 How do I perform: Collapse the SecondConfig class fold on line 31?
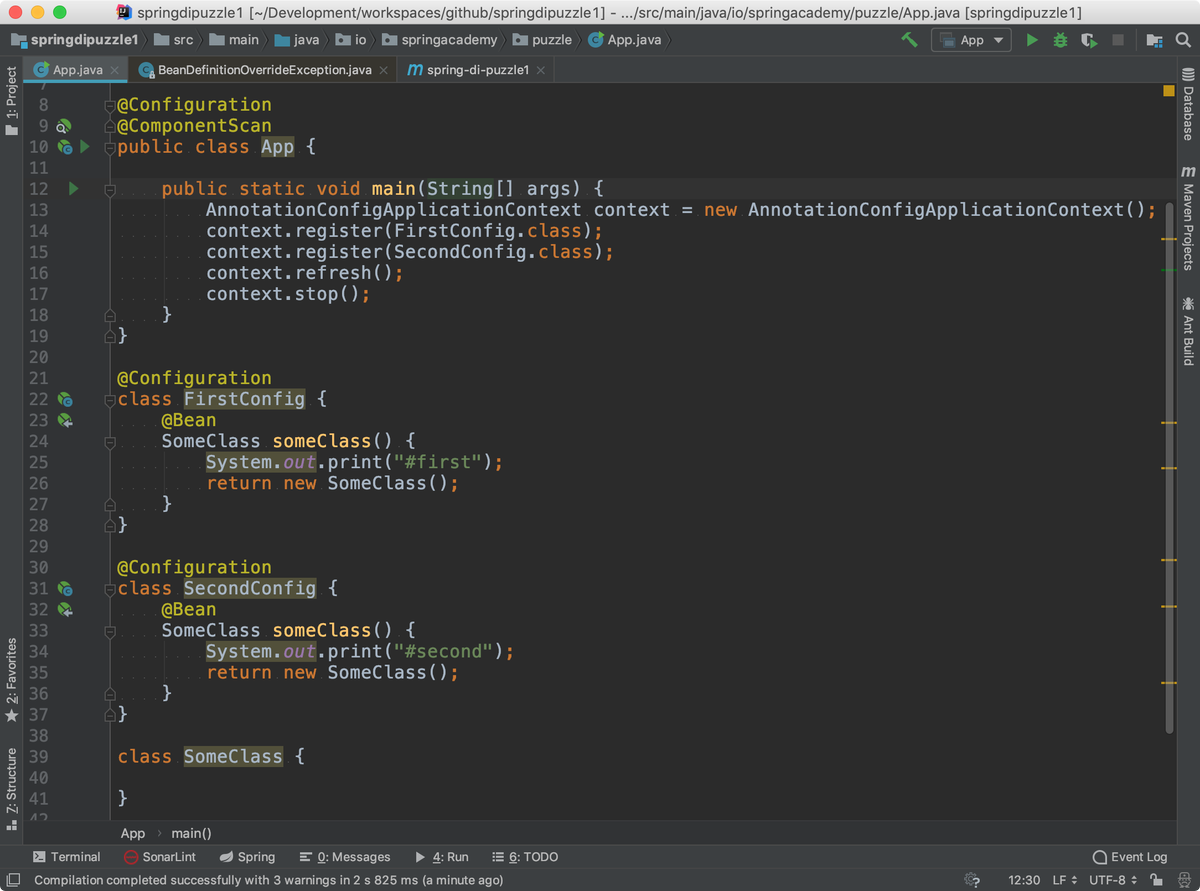coord(110,588)
